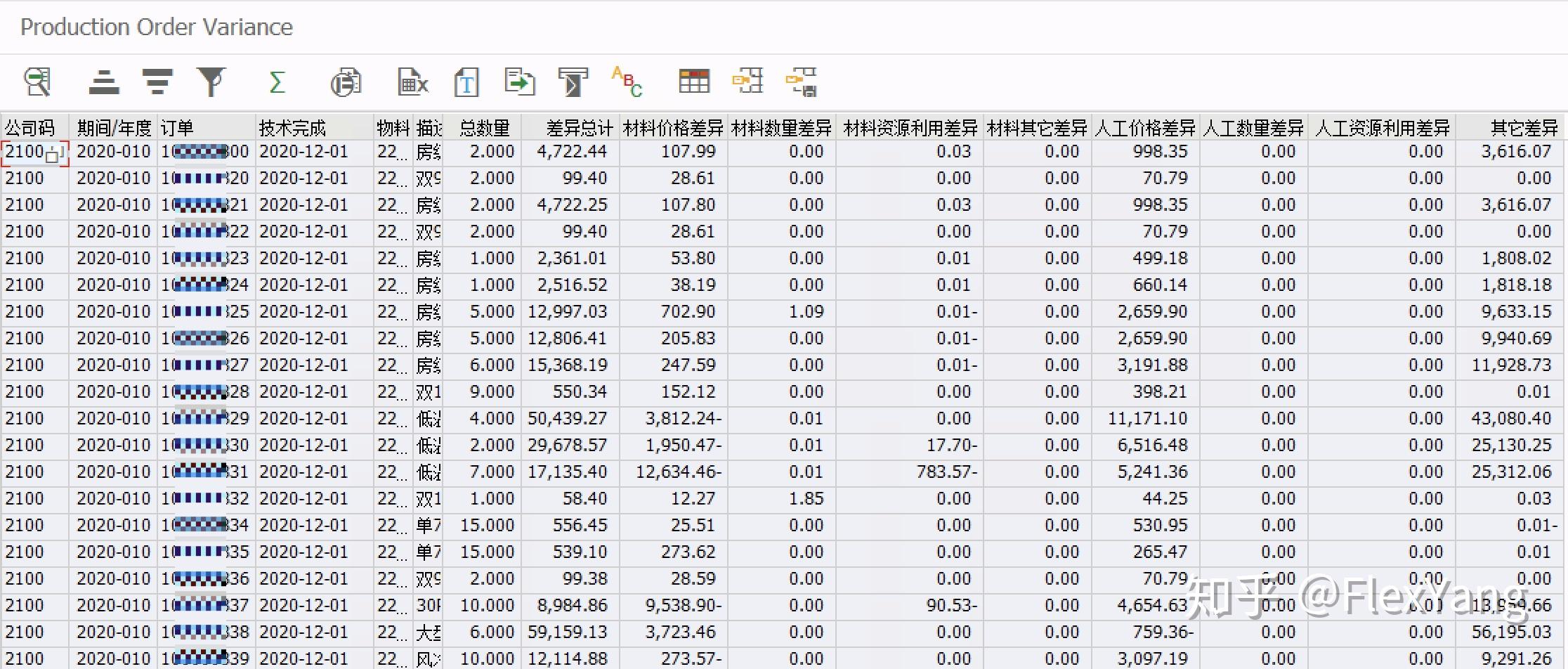Click the 材料资源利用差异 column header
The height and width of the screenshot is (669, 1568).
(911, 128)
